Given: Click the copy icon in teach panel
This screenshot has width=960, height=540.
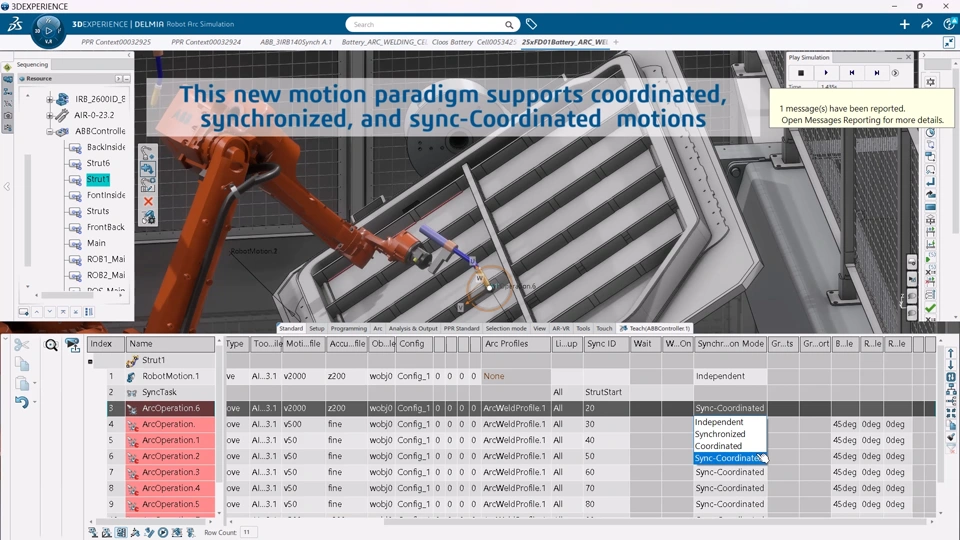Looking at the screenshot, I should click(x=21, y=365).
